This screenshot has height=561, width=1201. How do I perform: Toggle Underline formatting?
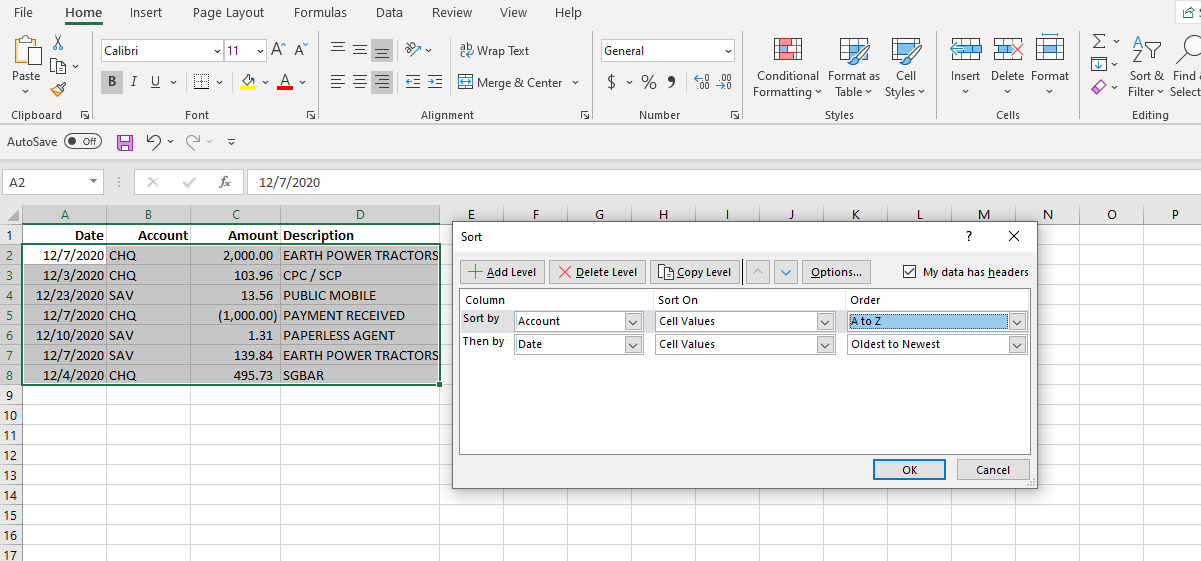click(x=156, y=82)
